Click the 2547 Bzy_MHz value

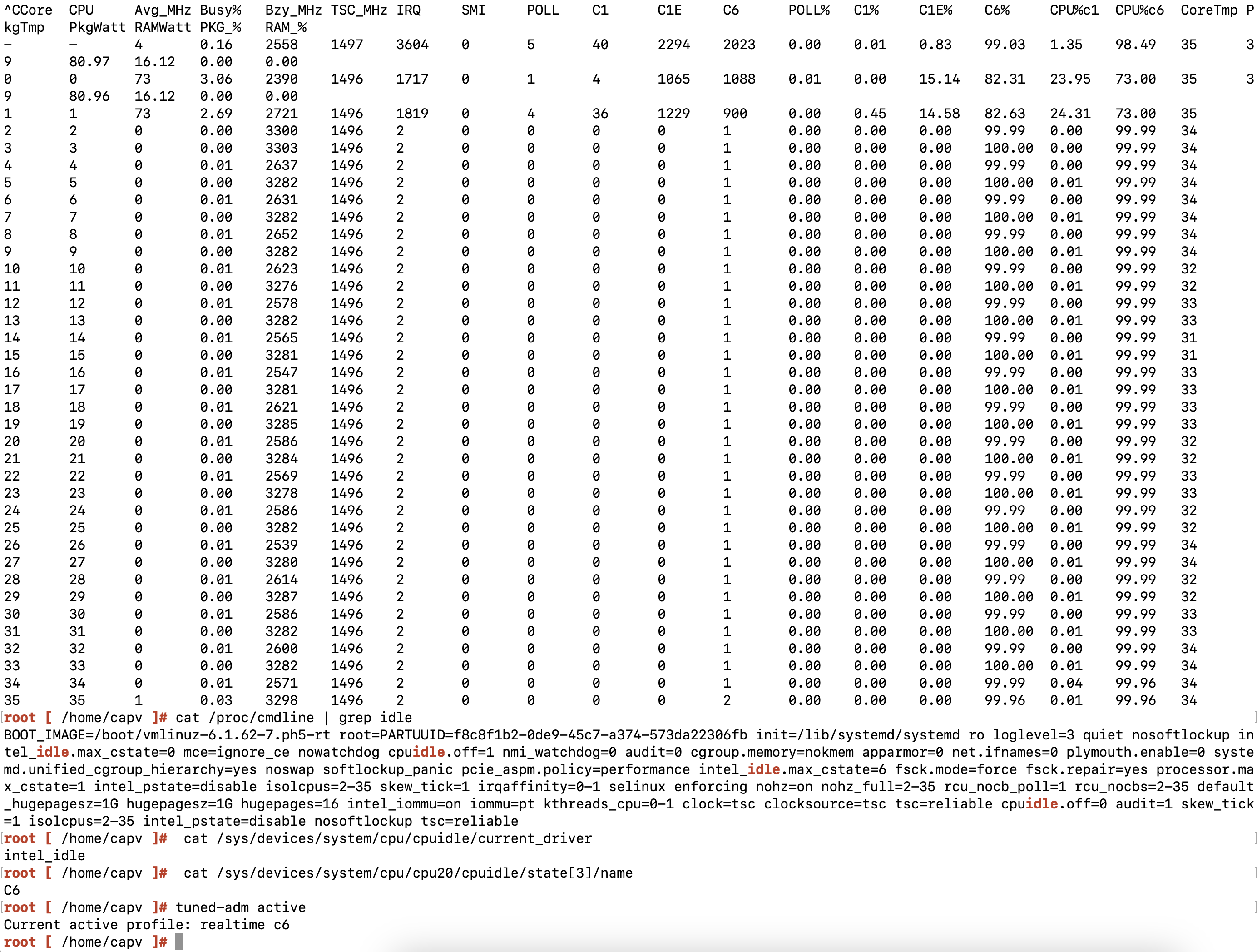coord(281,373)
